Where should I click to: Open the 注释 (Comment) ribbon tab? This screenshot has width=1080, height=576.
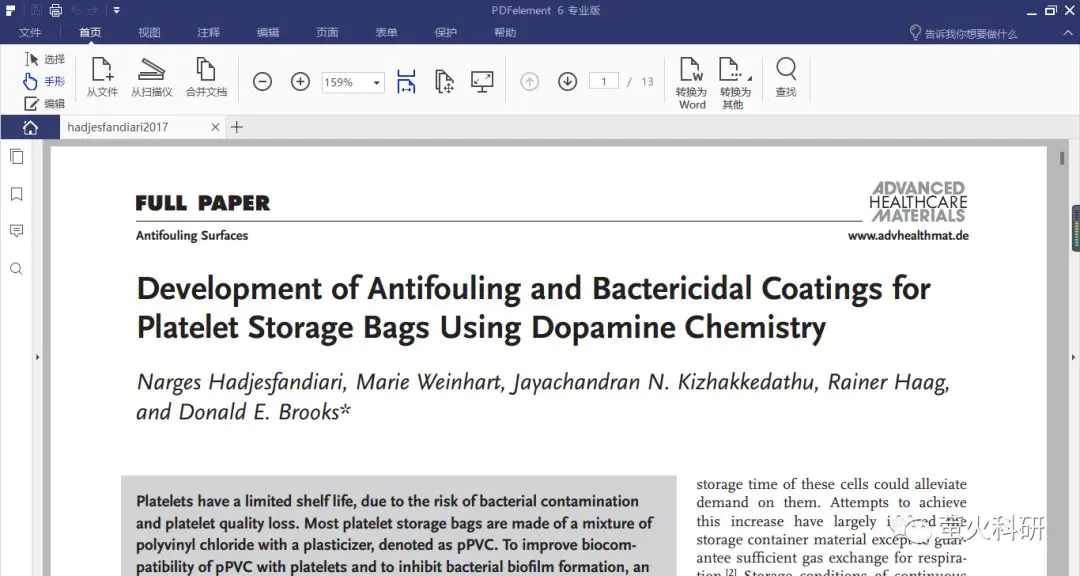pos(208,33)
